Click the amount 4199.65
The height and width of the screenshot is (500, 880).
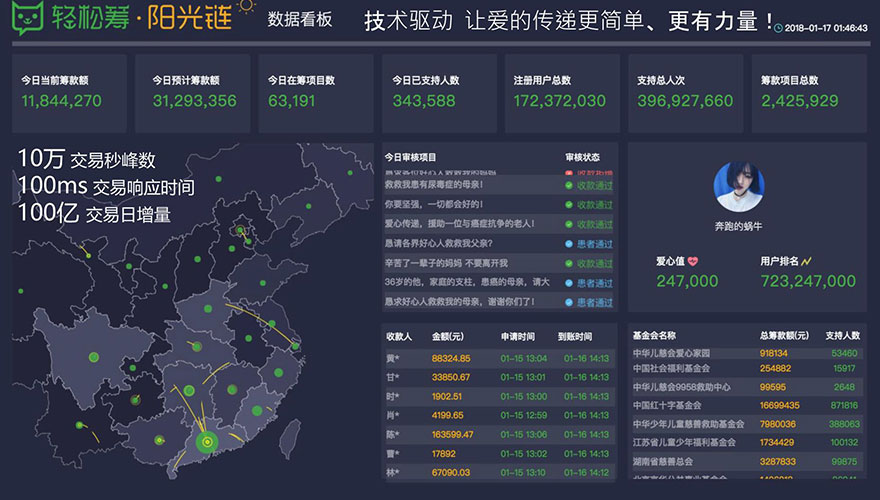tap(447, 415)
